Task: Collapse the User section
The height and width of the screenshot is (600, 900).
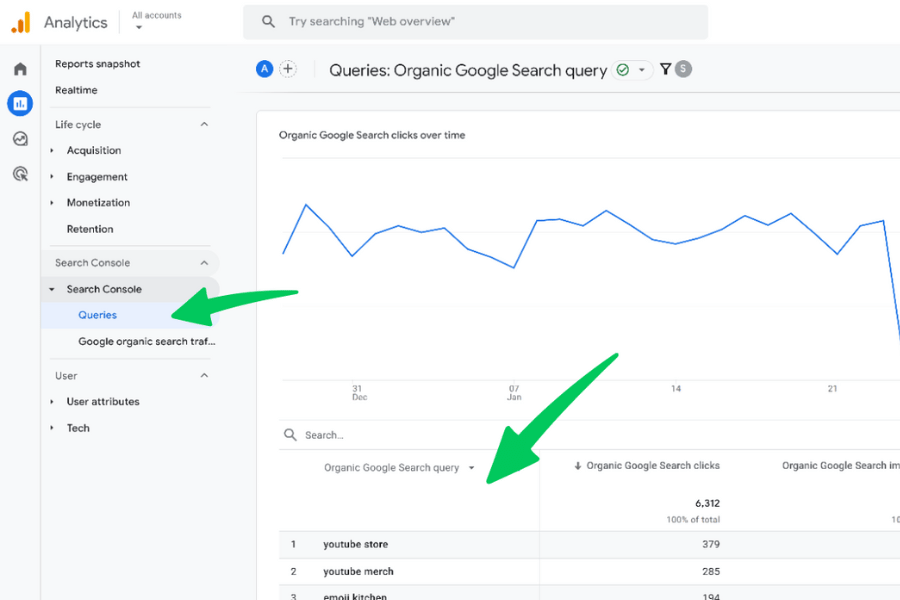Action: point(204,376)
